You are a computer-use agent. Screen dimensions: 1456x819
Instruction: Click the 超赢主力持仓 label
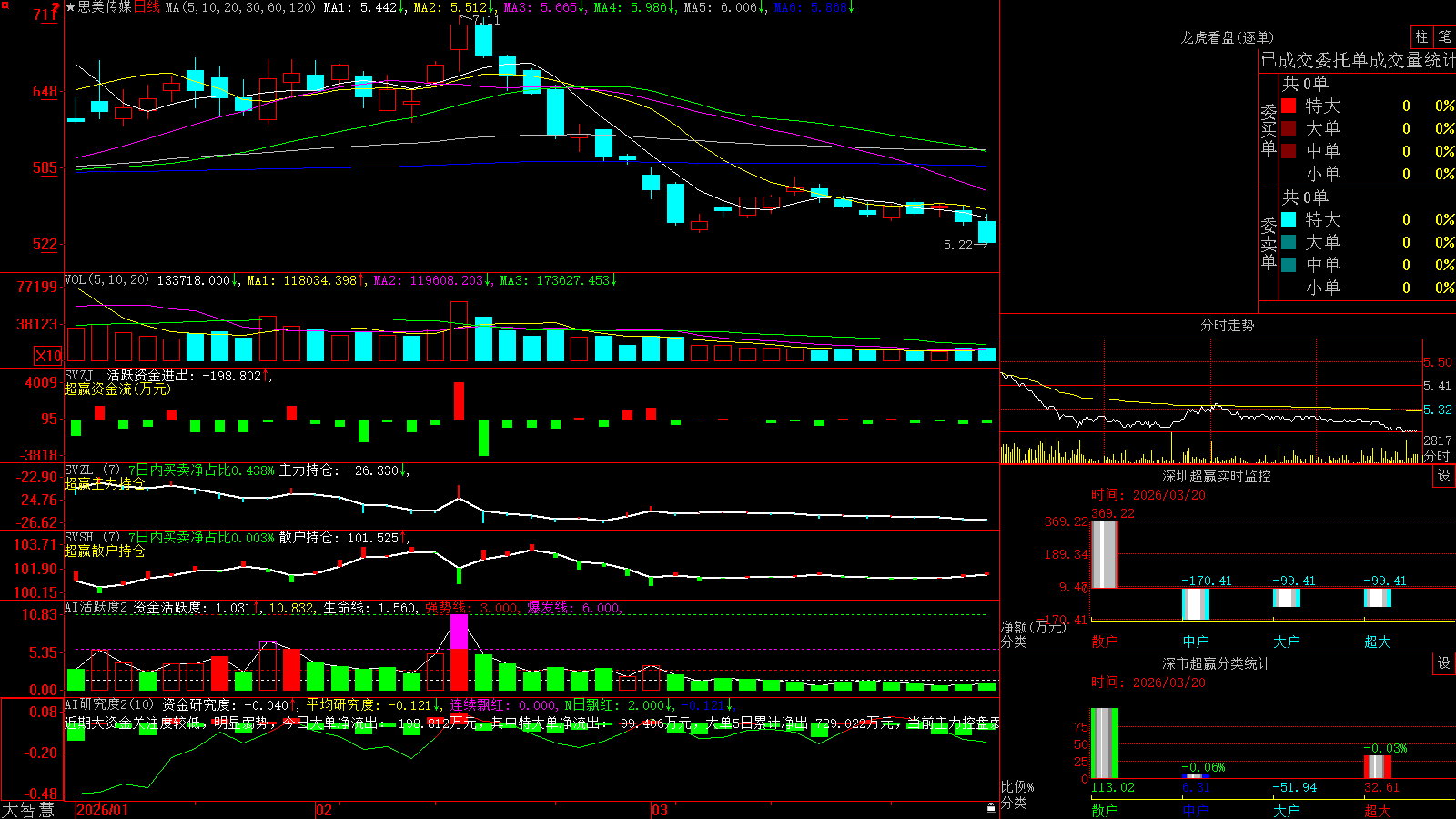point(105,483)
